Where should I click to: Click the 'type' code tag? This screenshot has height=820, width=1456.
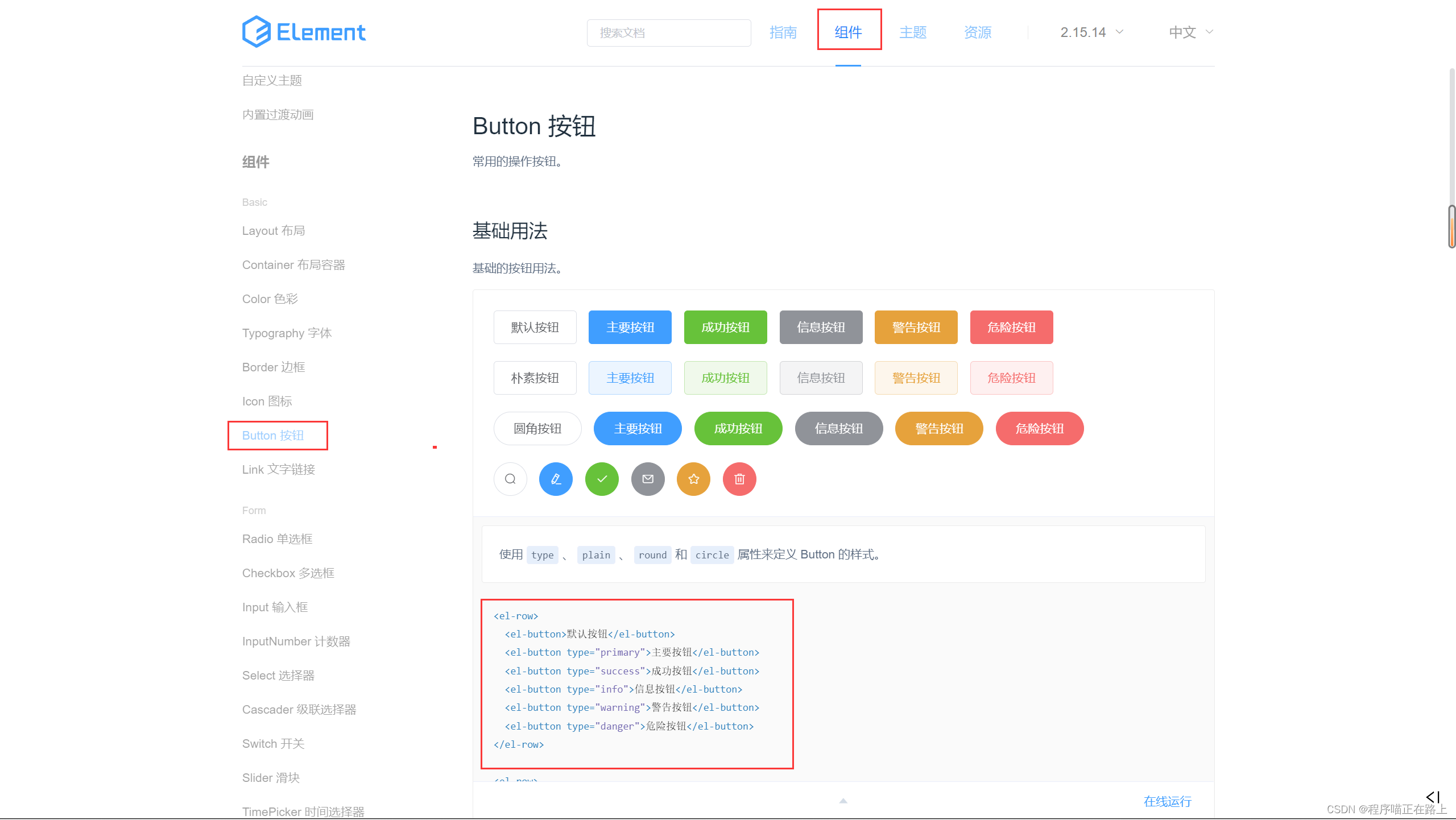coord(543,554)
